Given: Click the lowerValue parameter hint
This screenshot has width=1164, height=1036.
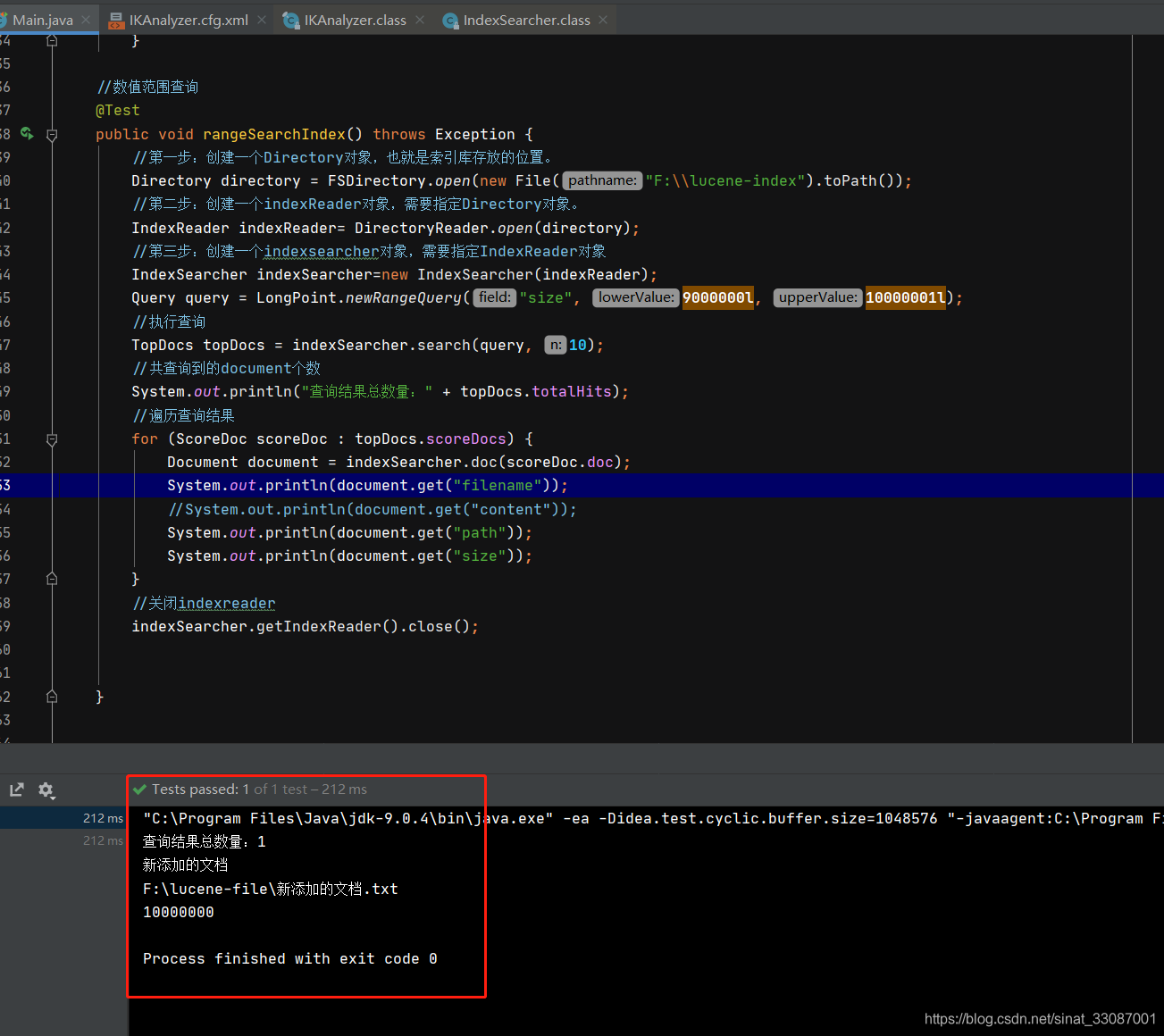Looking at the screenshot, I should point(636,297).
